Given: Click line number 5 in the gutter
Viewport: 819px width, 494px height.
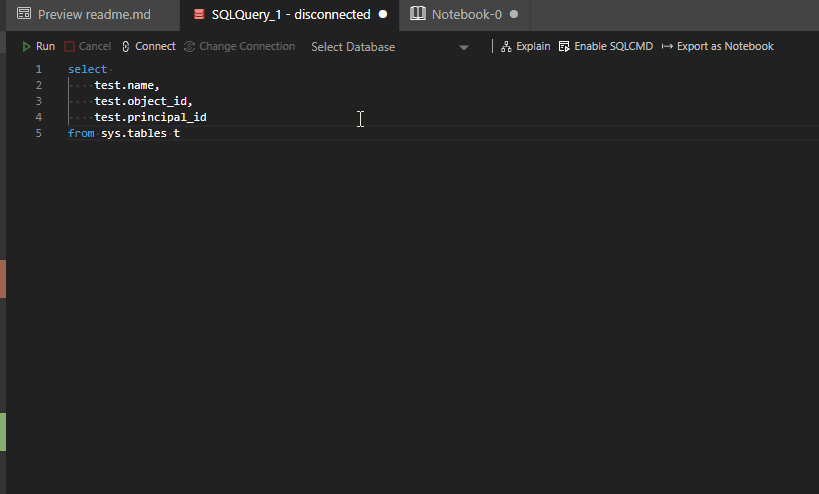Looking at the screenshot, I should click(38, 133).
